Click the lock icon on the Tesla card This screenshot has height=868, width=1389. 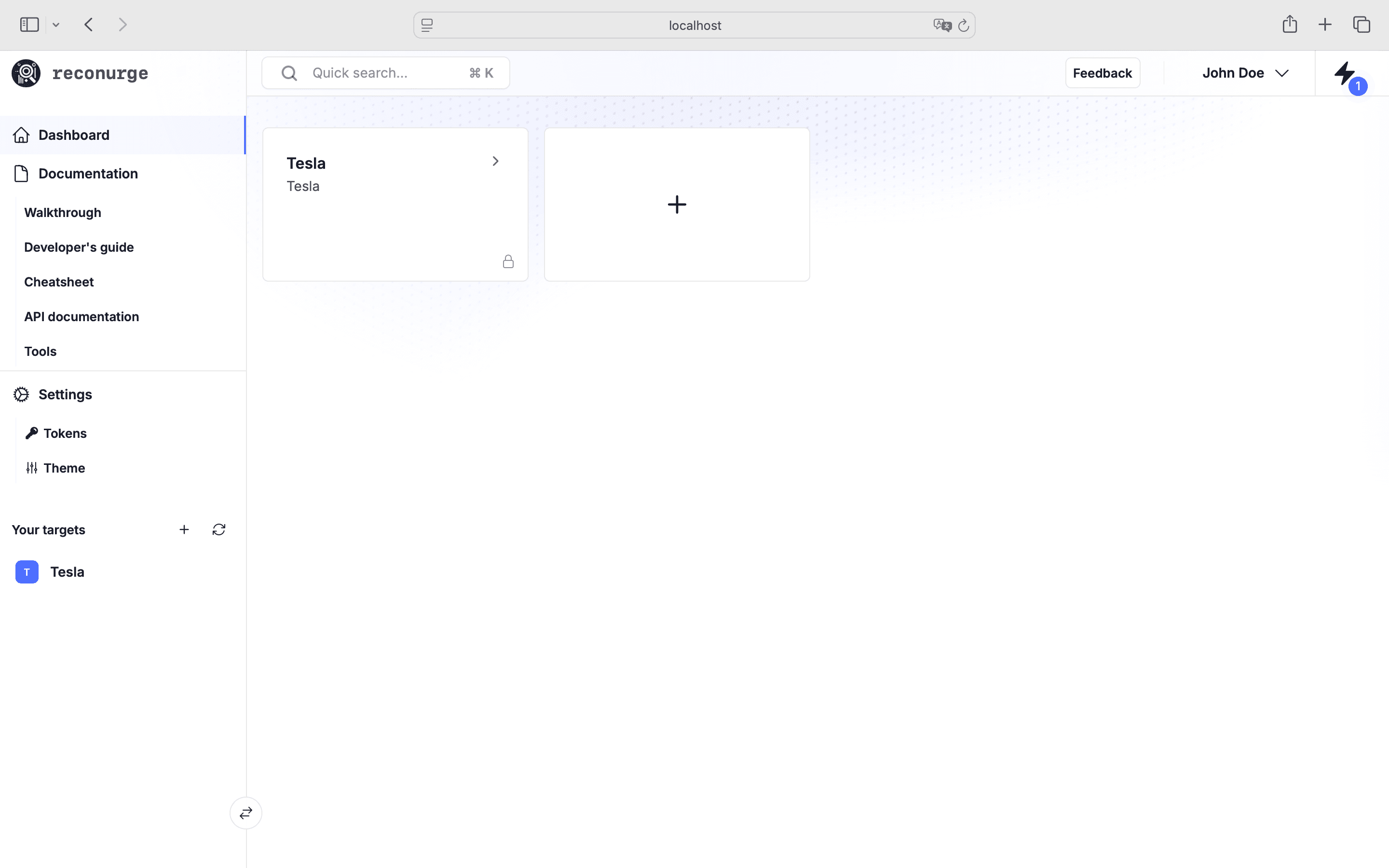508,262
